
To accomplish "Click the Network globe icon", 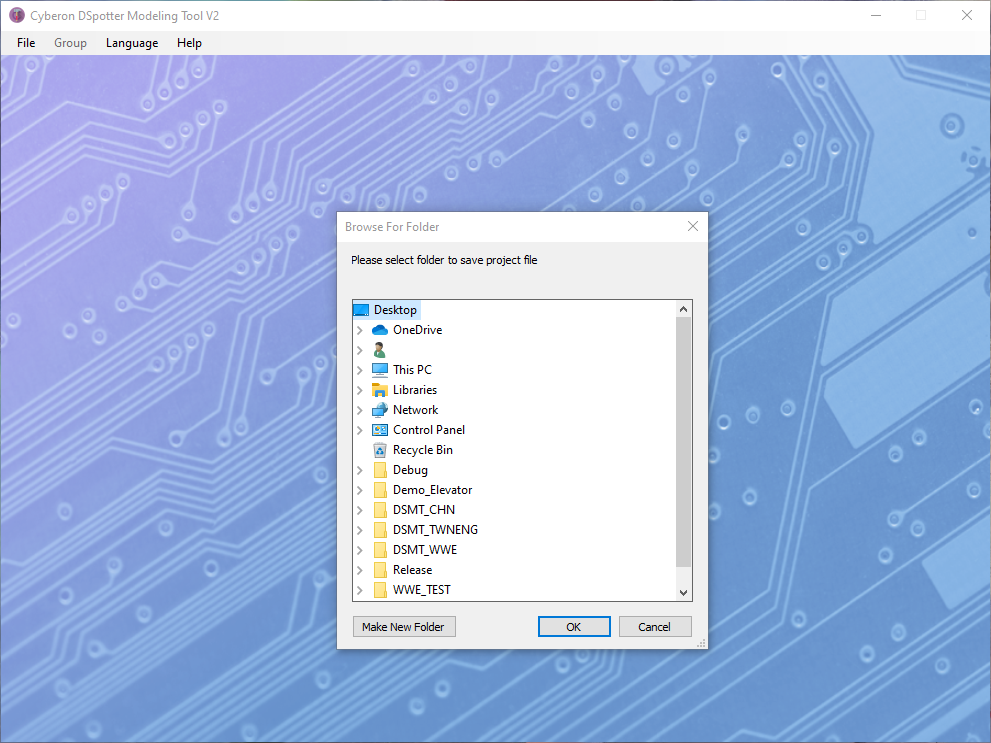I will pyautogui.click(x=380, y=410).
